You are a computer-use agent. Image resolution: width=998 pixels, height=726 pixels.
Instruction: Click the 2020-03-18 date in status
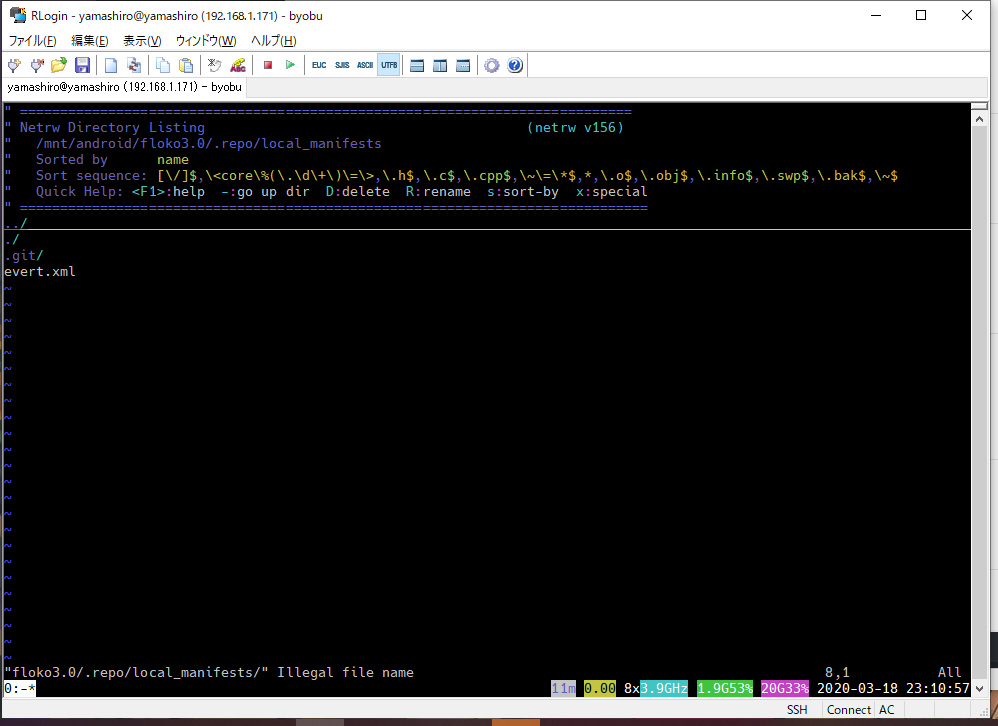pyautogui.click(x=857, y=688)
